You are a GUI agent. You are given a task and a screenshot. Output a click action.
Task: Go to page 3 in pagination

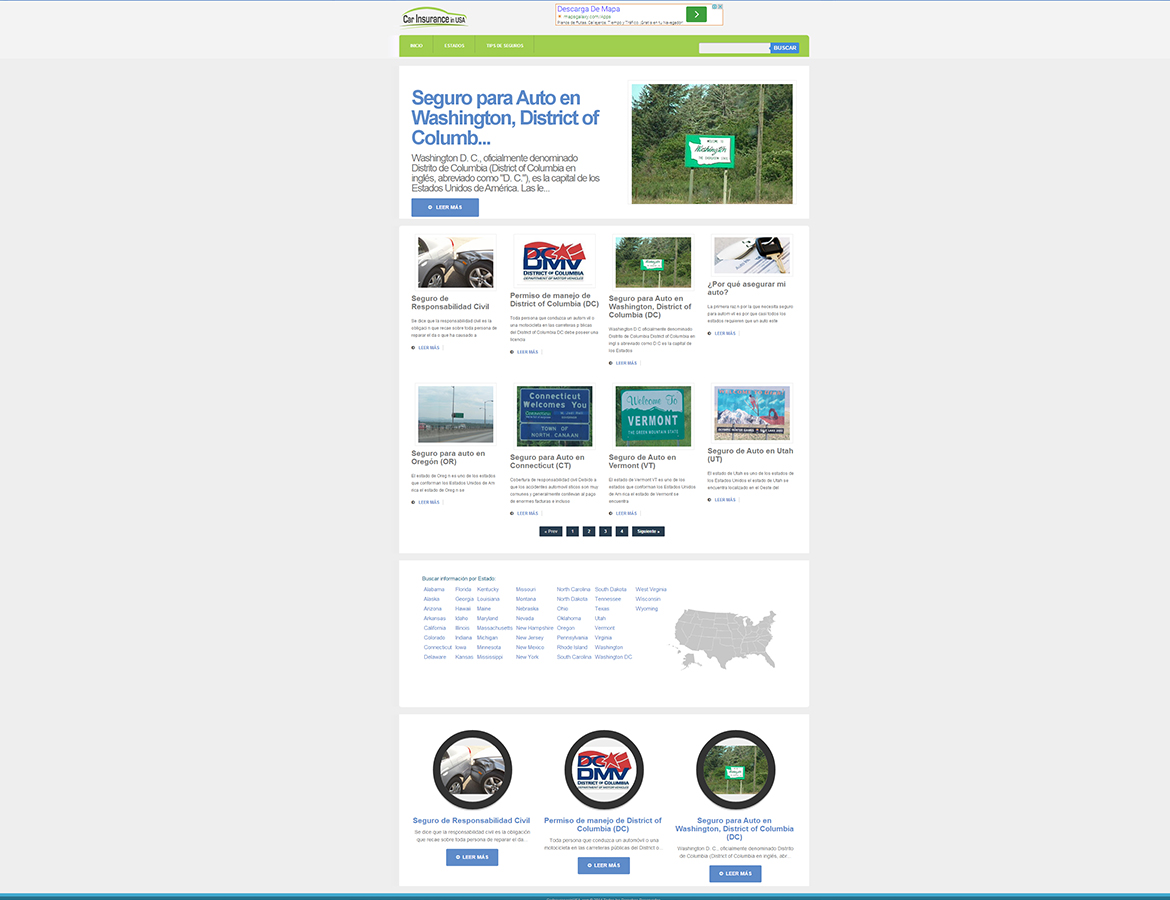605,531
